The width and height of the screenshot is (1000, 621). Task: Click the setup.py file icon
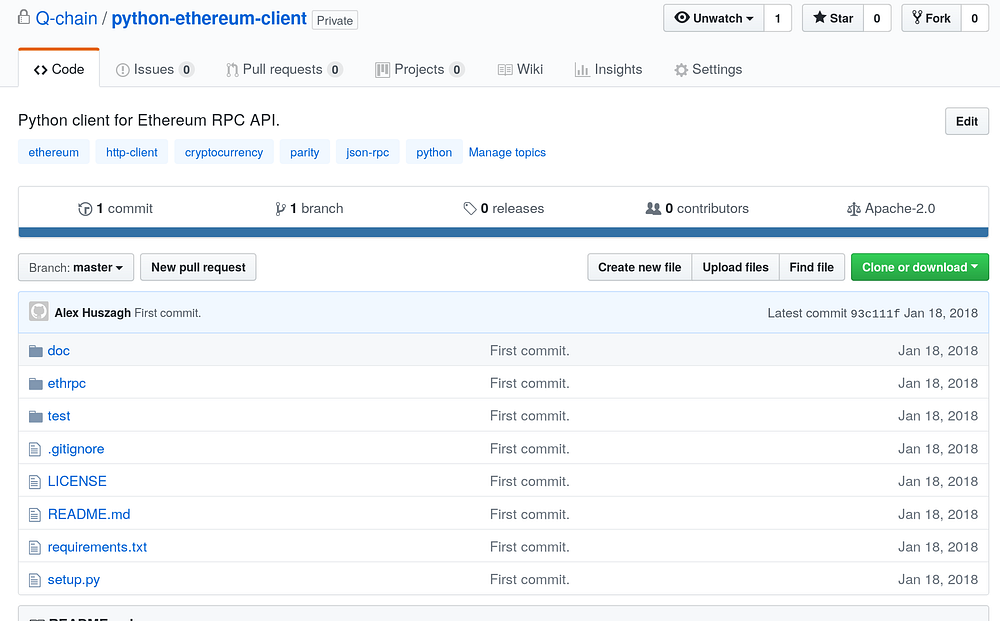pyautogui.click(x=35, y=580)
